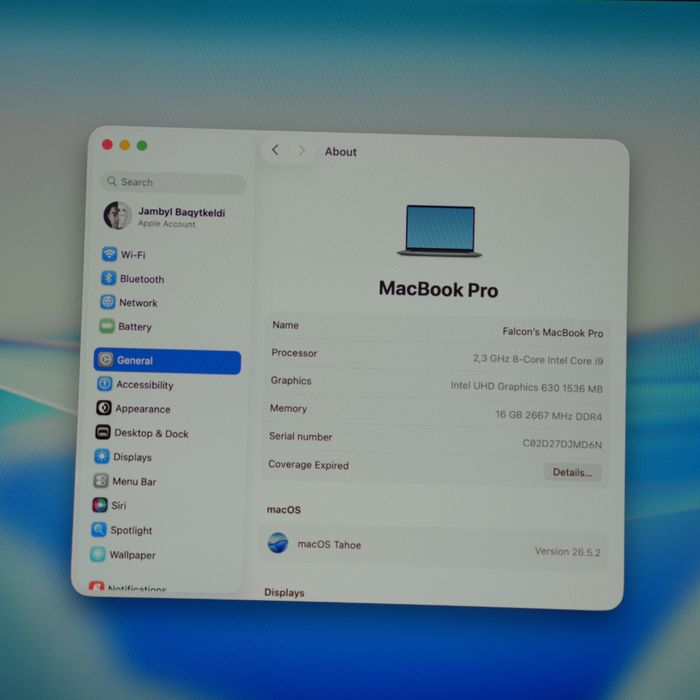Click into the Search field
Image resolution: width=700 pixels, height=700 pixels.
[x=173, y=183]
